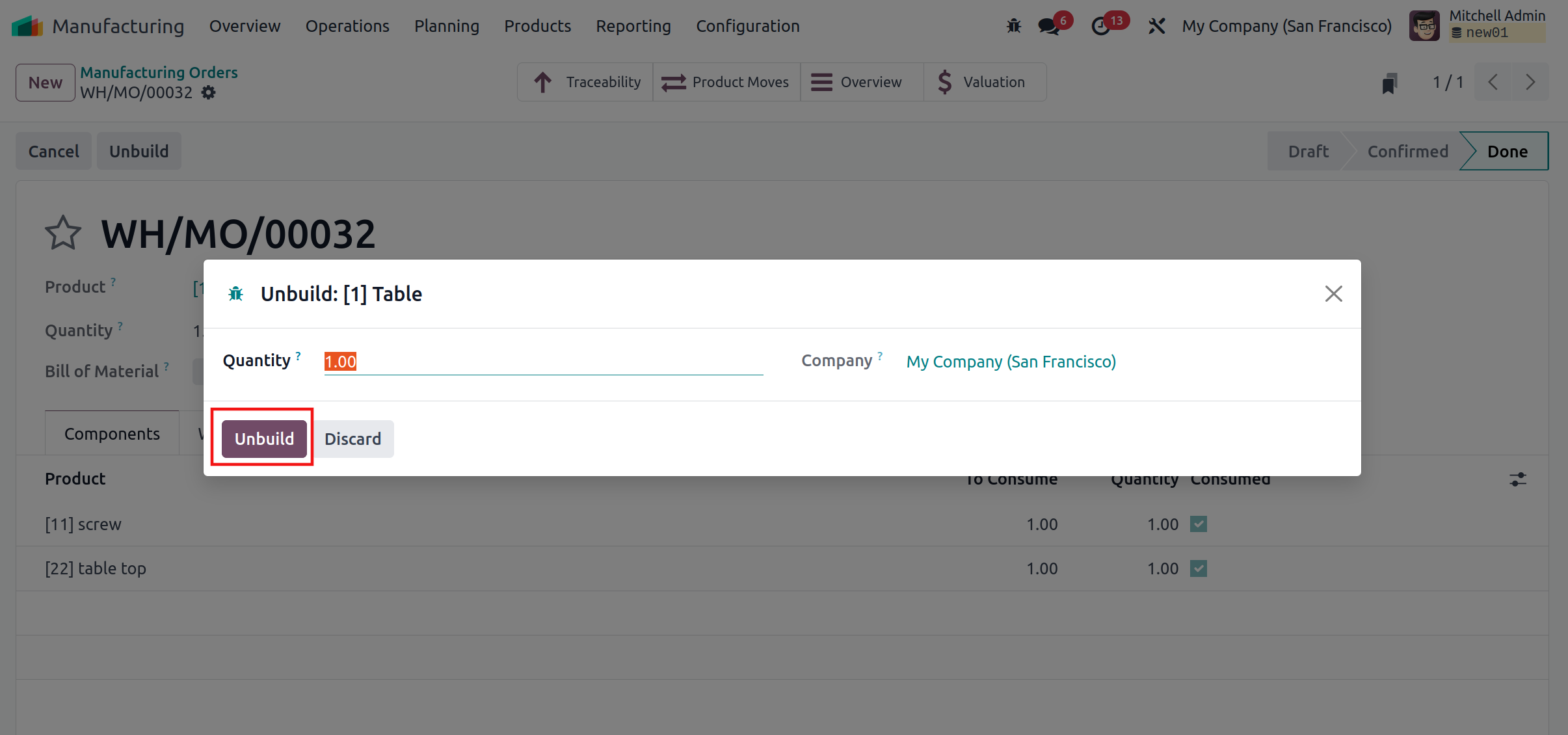The width and height of the screenshot is (1568, 735).
Task: Open the gear actions menu by WH/MO/00032
Action: (208, 93)
